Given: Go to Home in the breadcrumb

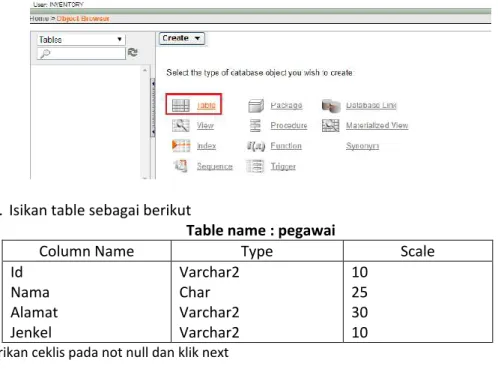Looking at the screenshot, I should [x=39, y=18].
